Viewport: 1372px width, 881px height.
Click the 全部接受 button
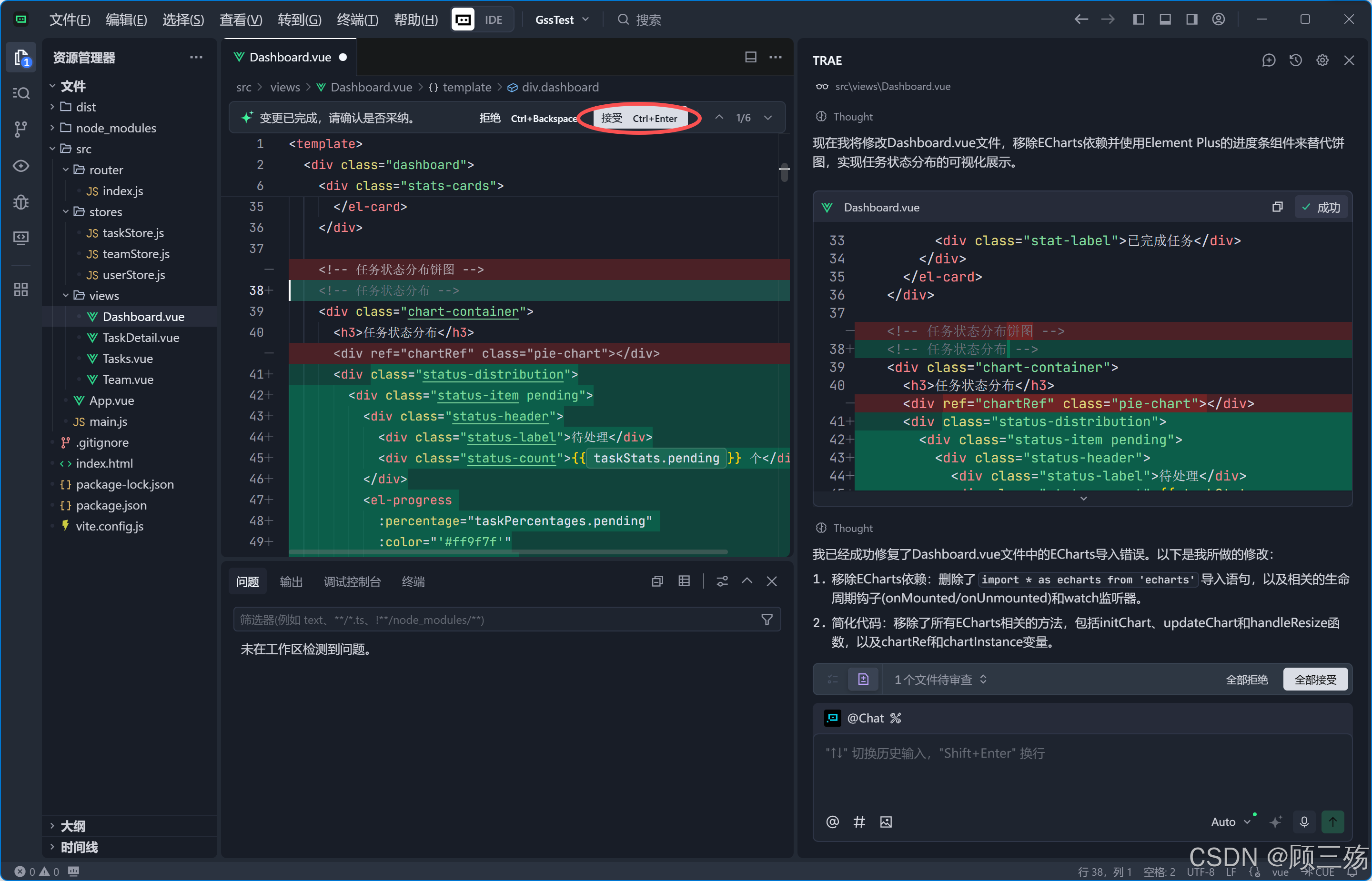1315,679
